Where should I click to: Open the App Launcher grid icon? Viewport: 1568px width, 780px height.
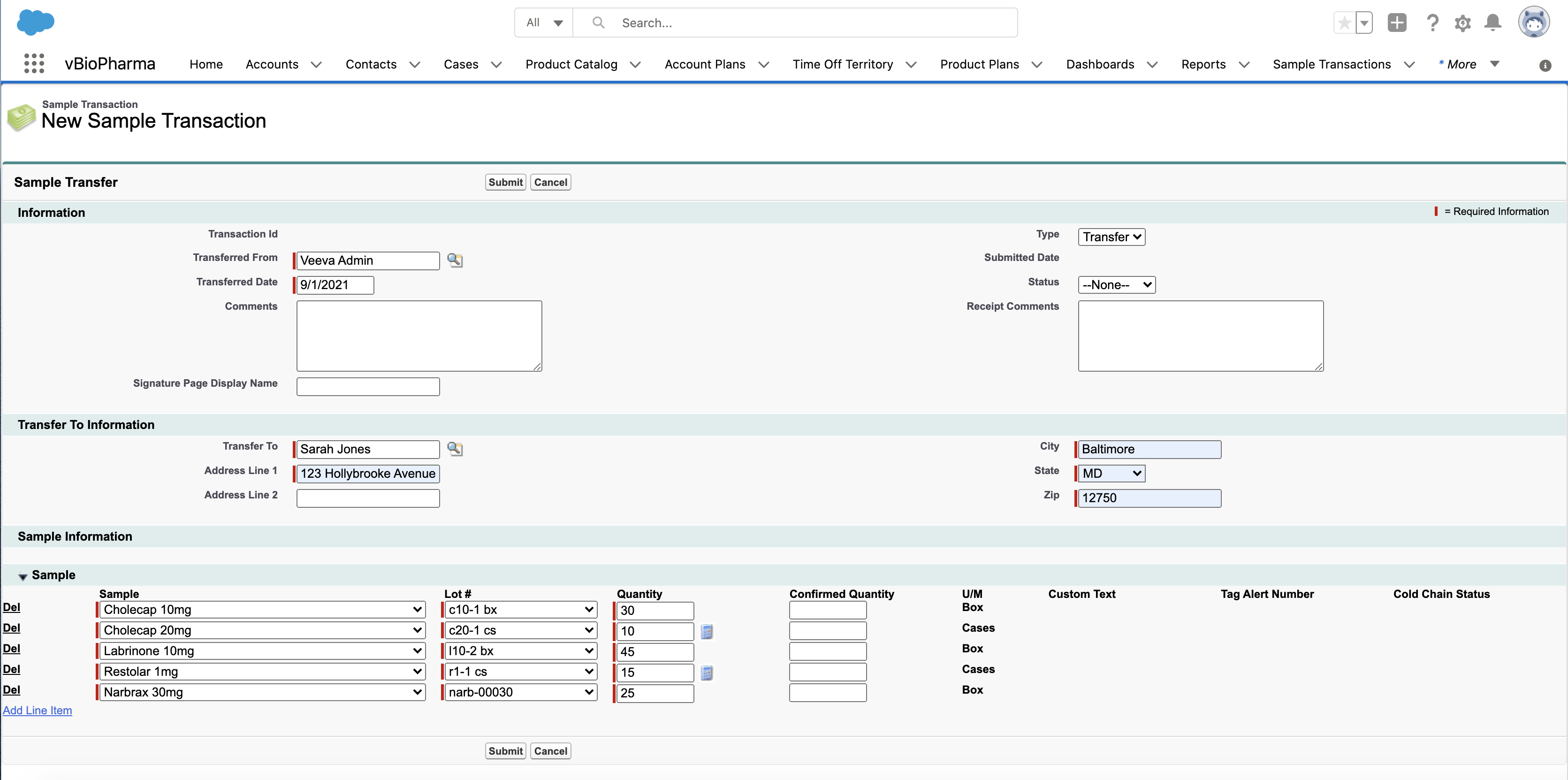click(x=34, y=63)
